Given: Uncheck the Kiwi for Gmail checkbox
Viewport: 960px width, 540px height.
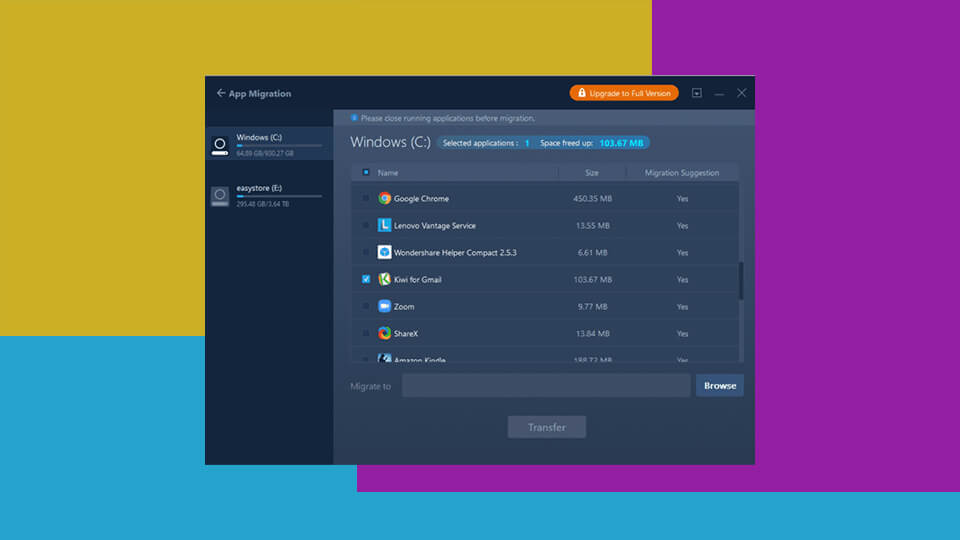Looking at the screenshot, I should 366,279.
